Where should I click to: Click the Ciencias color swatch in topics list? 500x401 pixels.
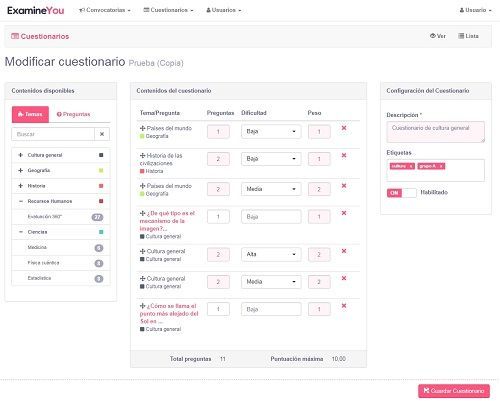pos(101,232)
